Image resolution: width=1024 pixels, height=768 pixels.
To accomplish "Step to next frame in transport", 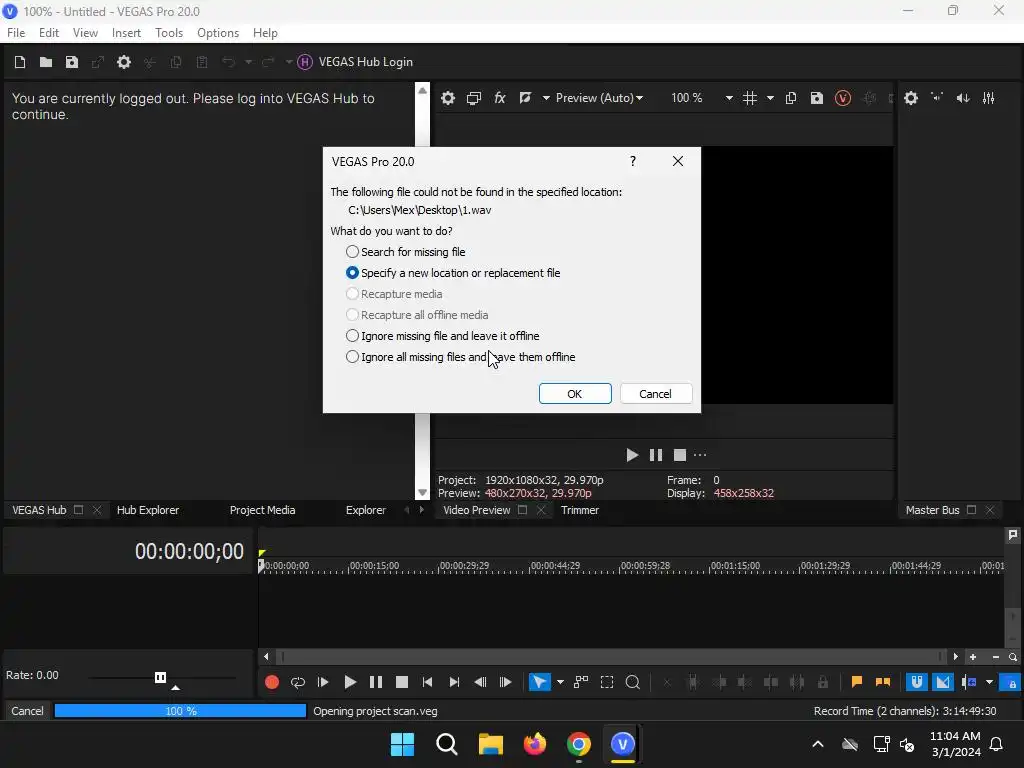I will click(506, 682).
